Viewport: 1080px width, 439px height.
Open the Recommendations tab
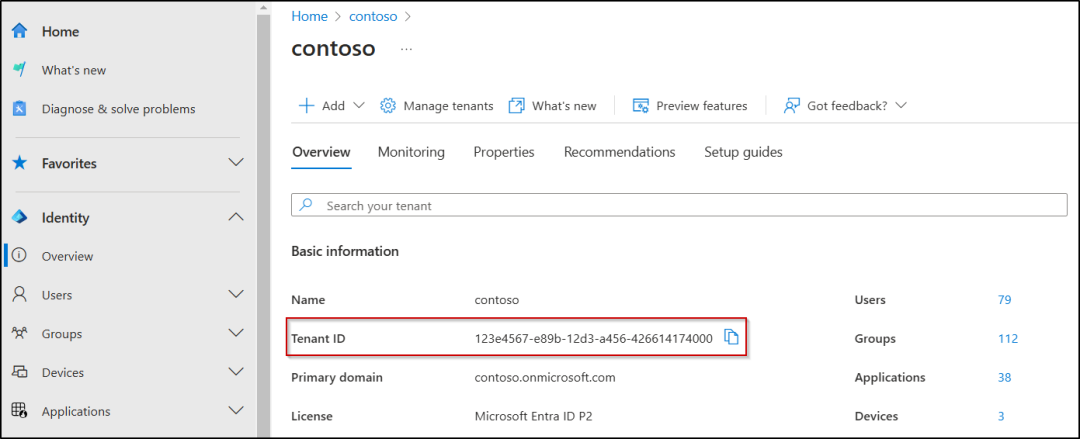coord(619,152)
